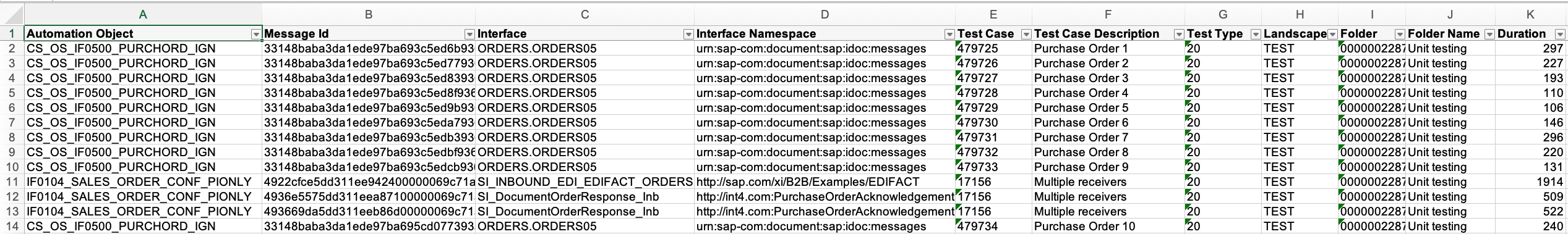
Task: Select the column D header
Action: pos(825,14)
